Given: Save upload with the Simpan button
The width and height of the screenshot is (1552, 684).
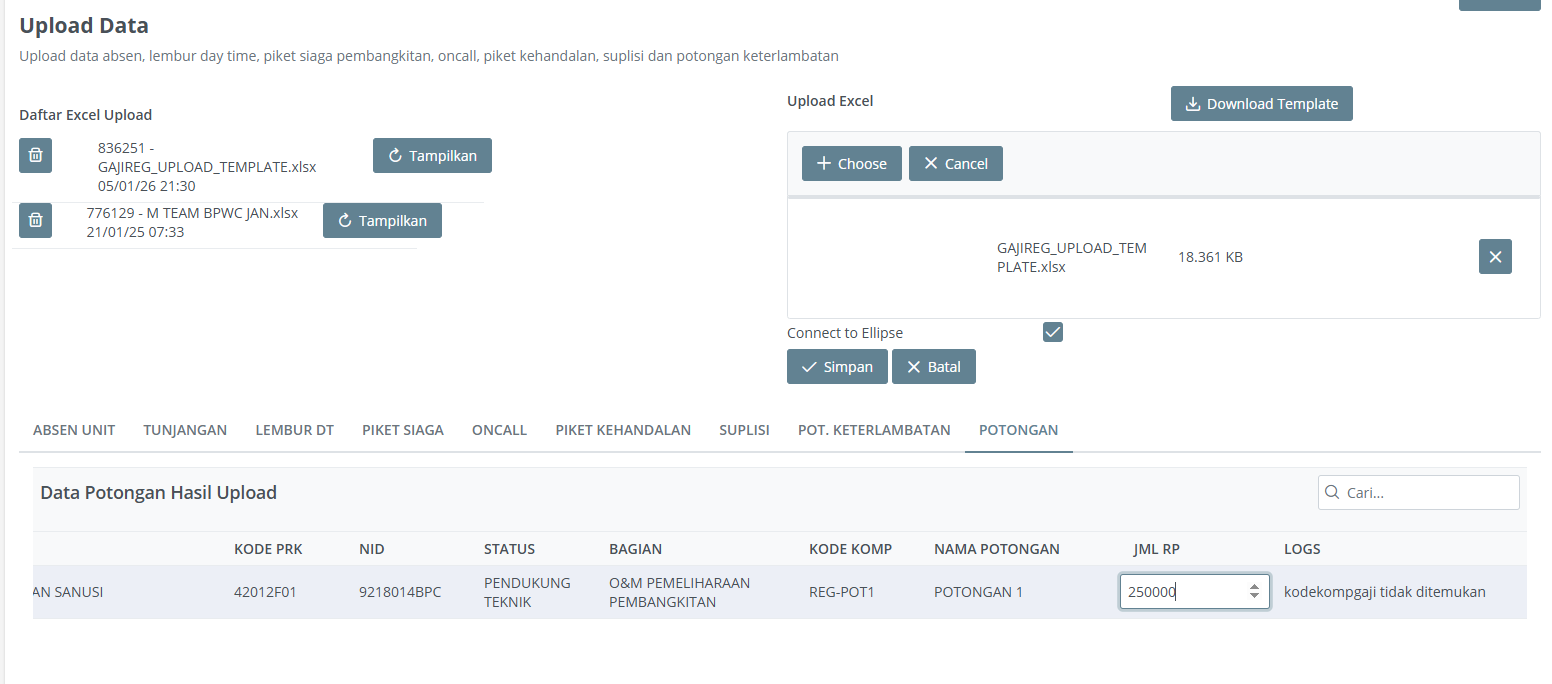Looking at the screenshot, I should pyautogui.click(x=837, y=367).
